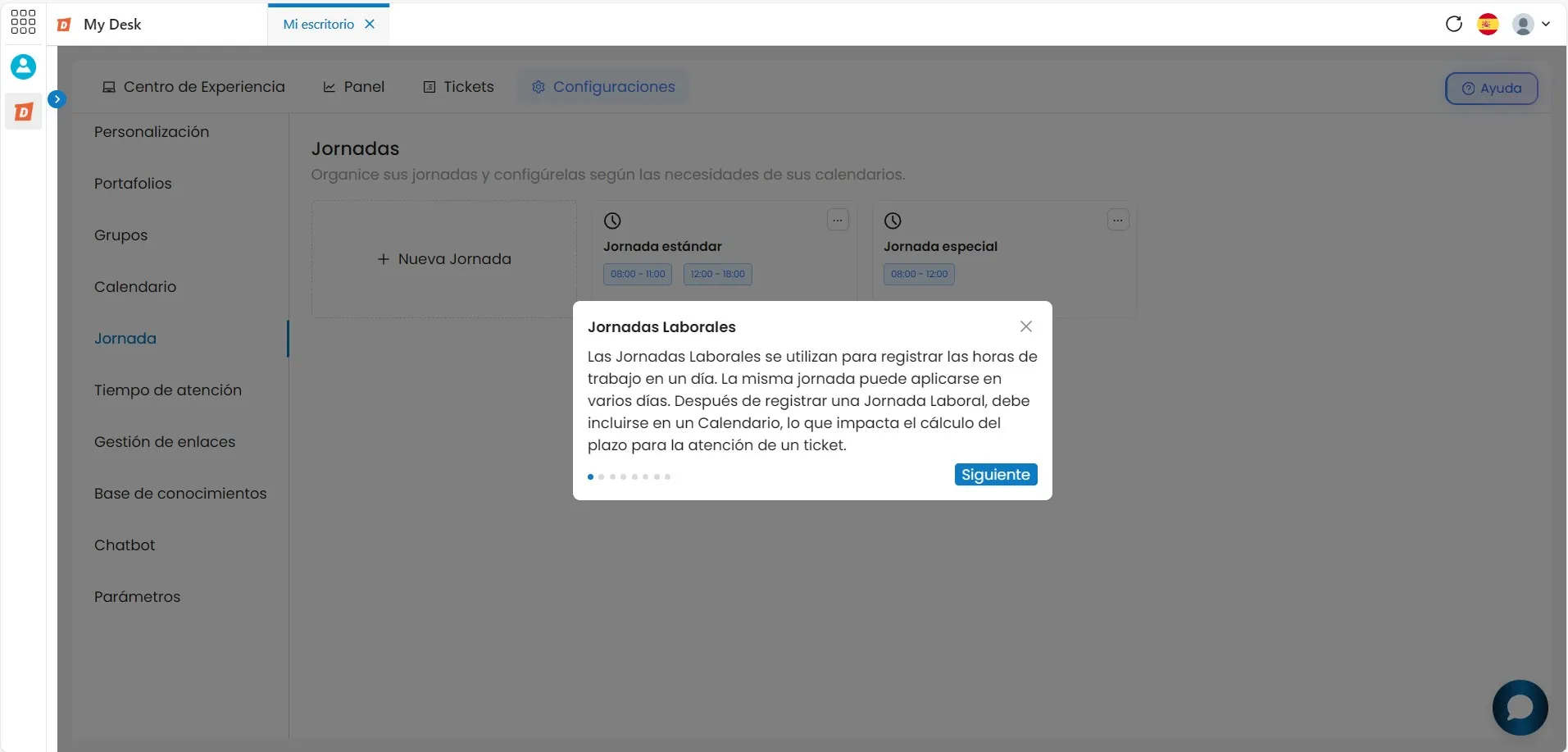Screen dimensions: 1568x752
Task: Click the My Desk logo icon
Action: pyautogui.click(x=64, y=25)
